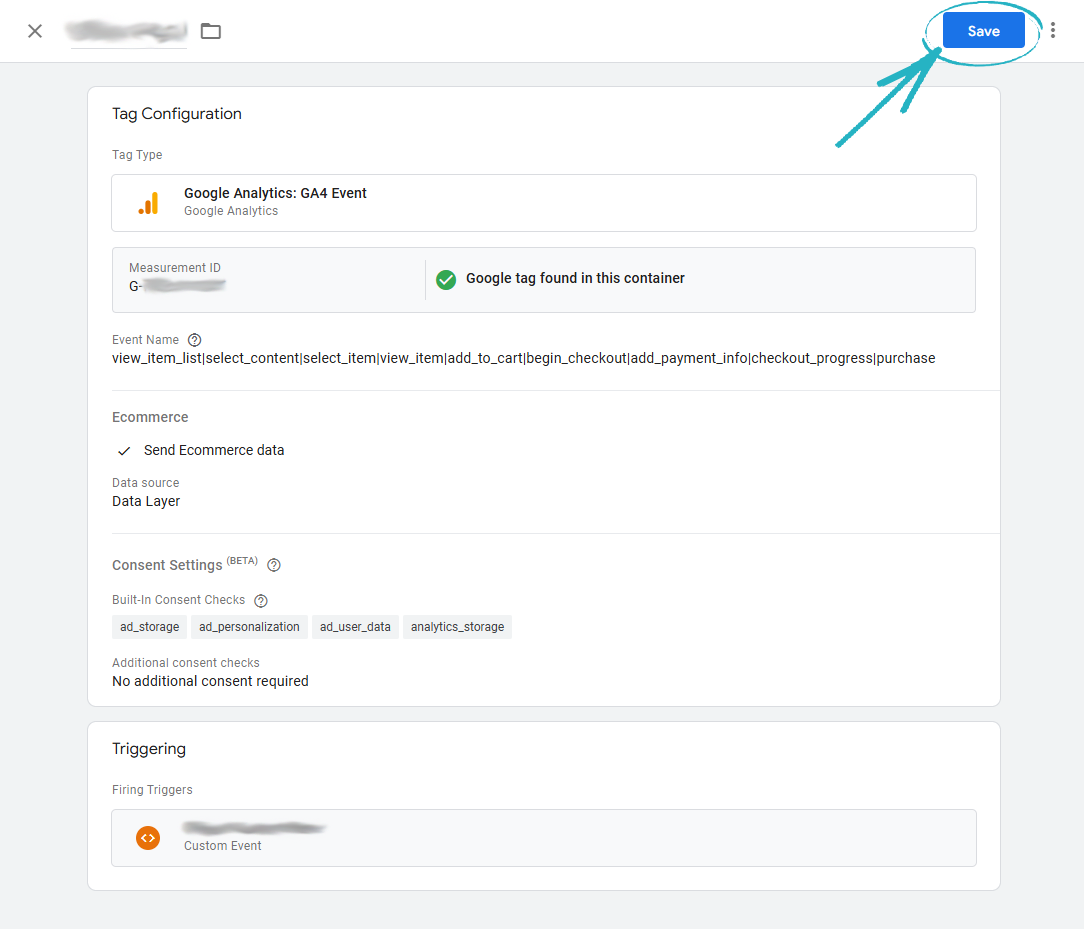This screenshot has height=929, width=1084.
Task: Click Built-In Consent Checks help icon
Action: click(x=261, y=601)
